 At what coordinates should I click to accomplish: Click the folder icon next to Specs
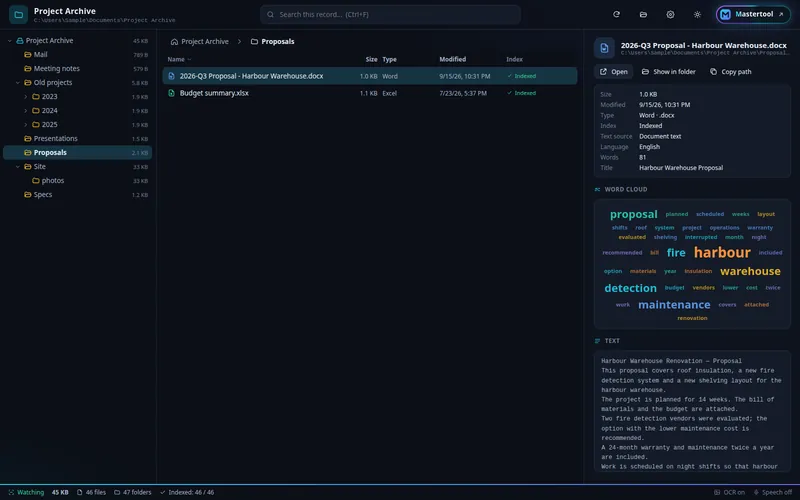coord(28,195)
